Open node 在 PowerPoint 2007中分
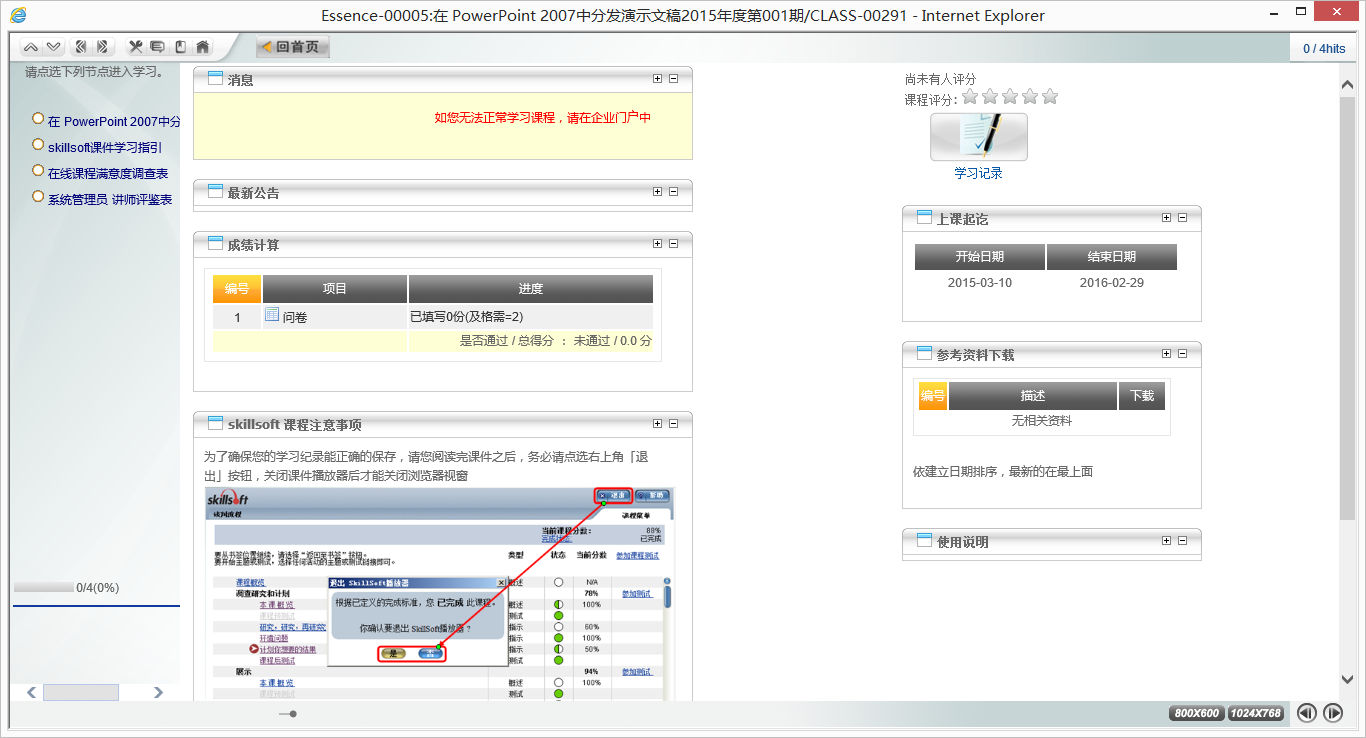 [x=114, y=122]
